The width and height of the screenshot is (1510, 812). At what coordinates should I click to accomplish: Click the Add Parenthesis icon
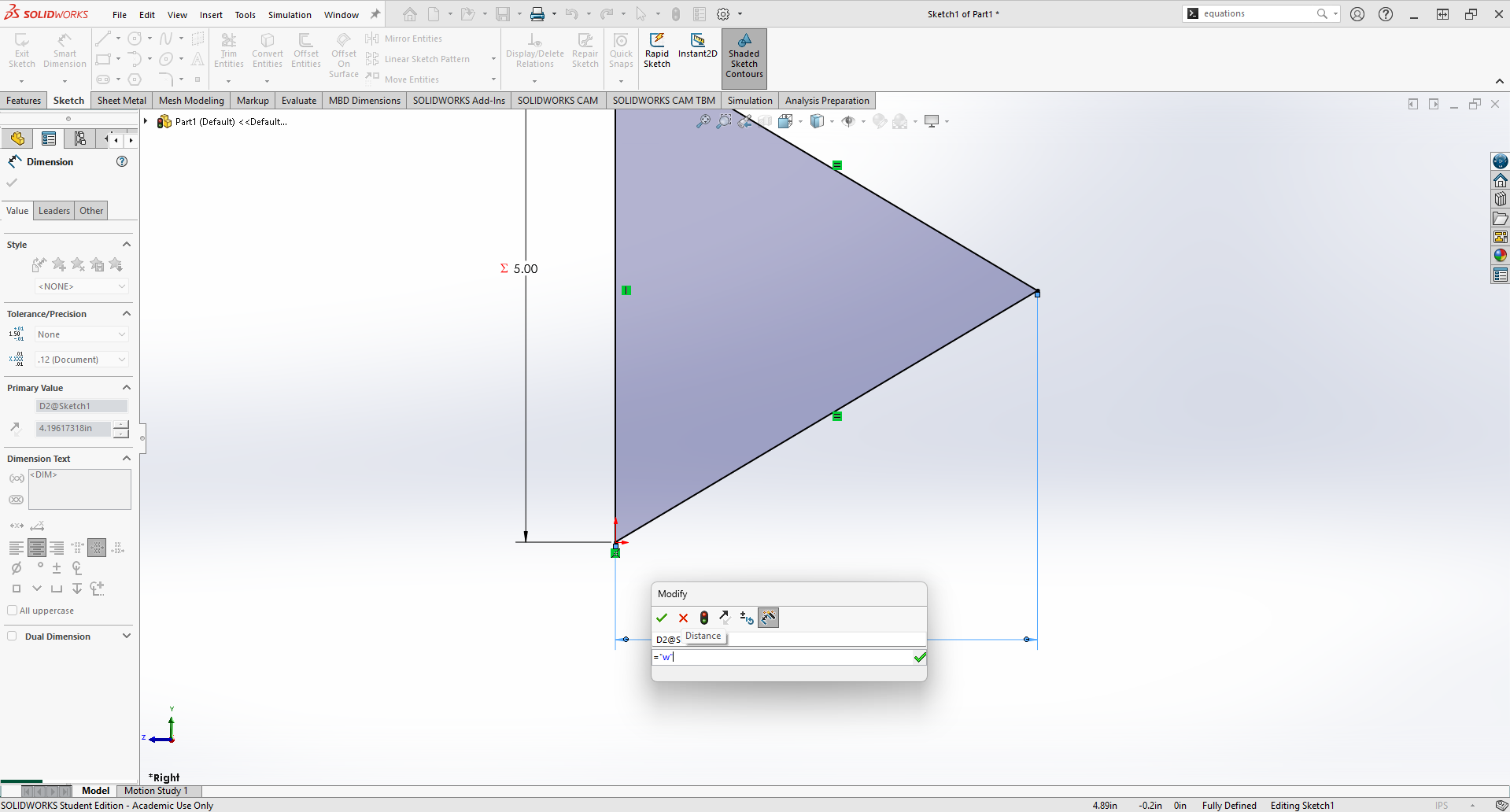tap(17, 478)
